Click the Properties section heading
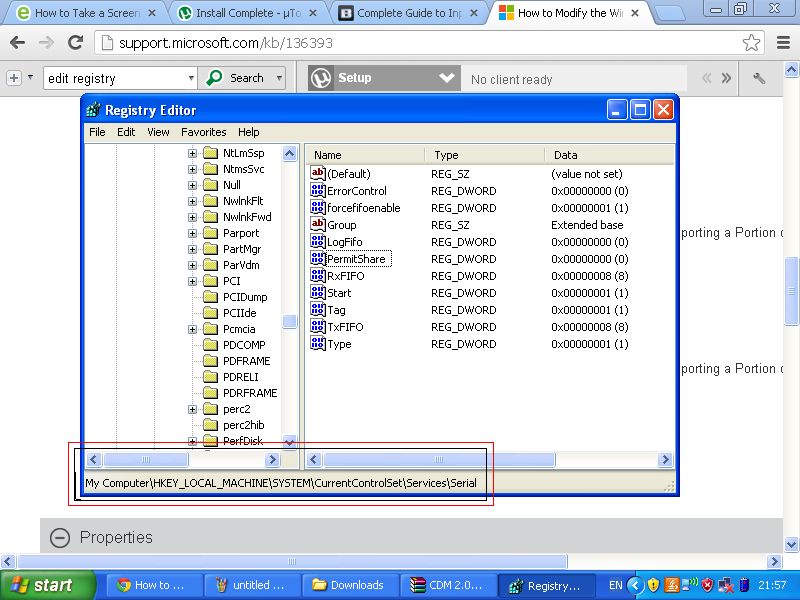800x600 pixels. point(116,537)
